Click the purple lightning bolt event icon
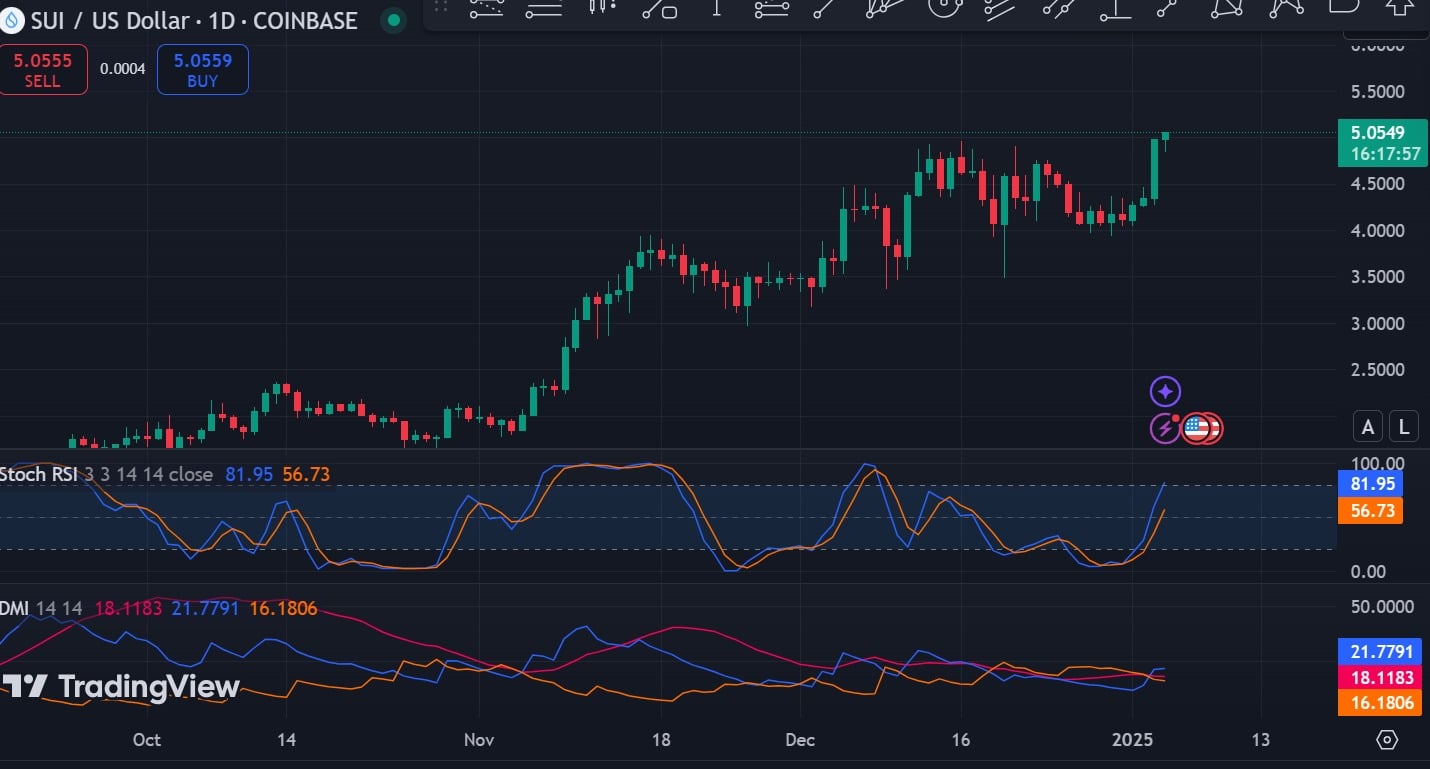 [1164, 429]
